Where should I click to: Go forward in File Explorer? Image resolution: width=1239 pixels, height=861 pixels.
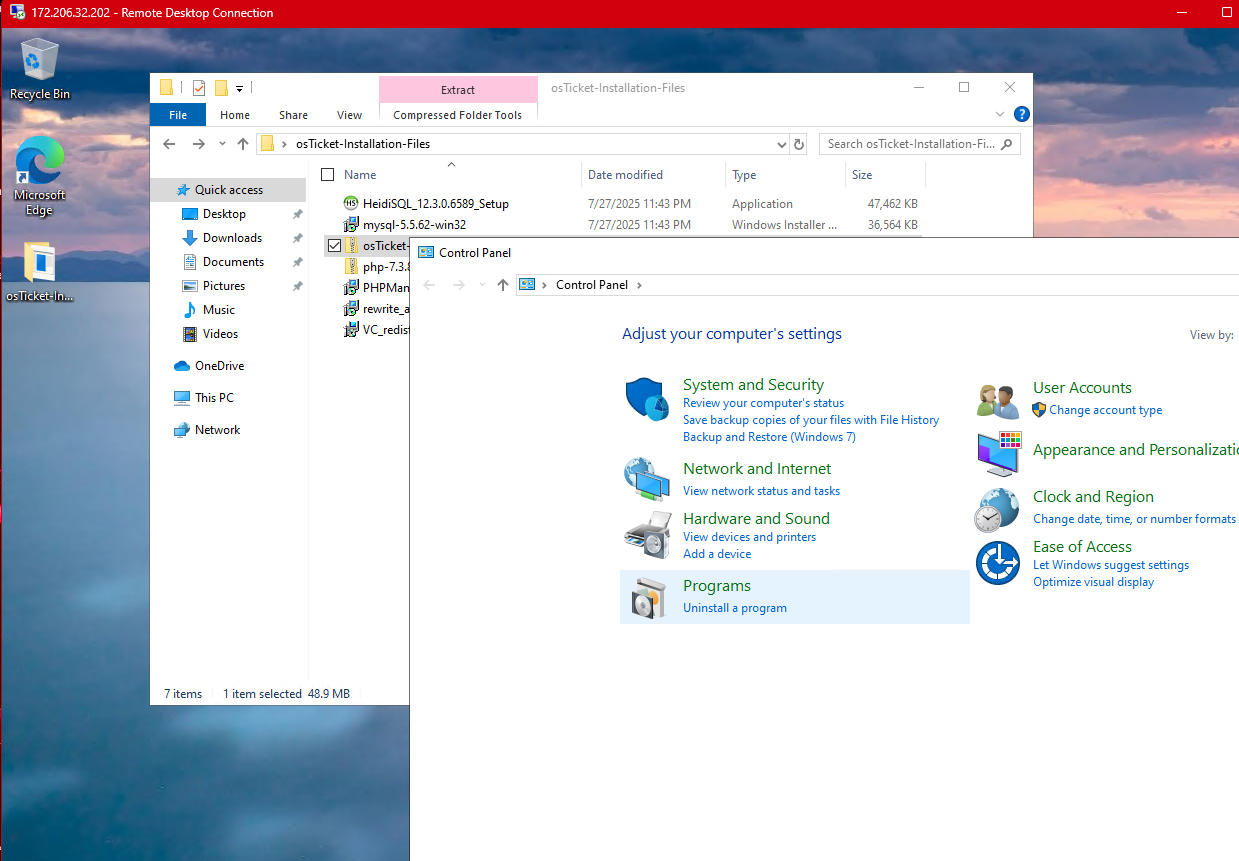tap(198, 144)
